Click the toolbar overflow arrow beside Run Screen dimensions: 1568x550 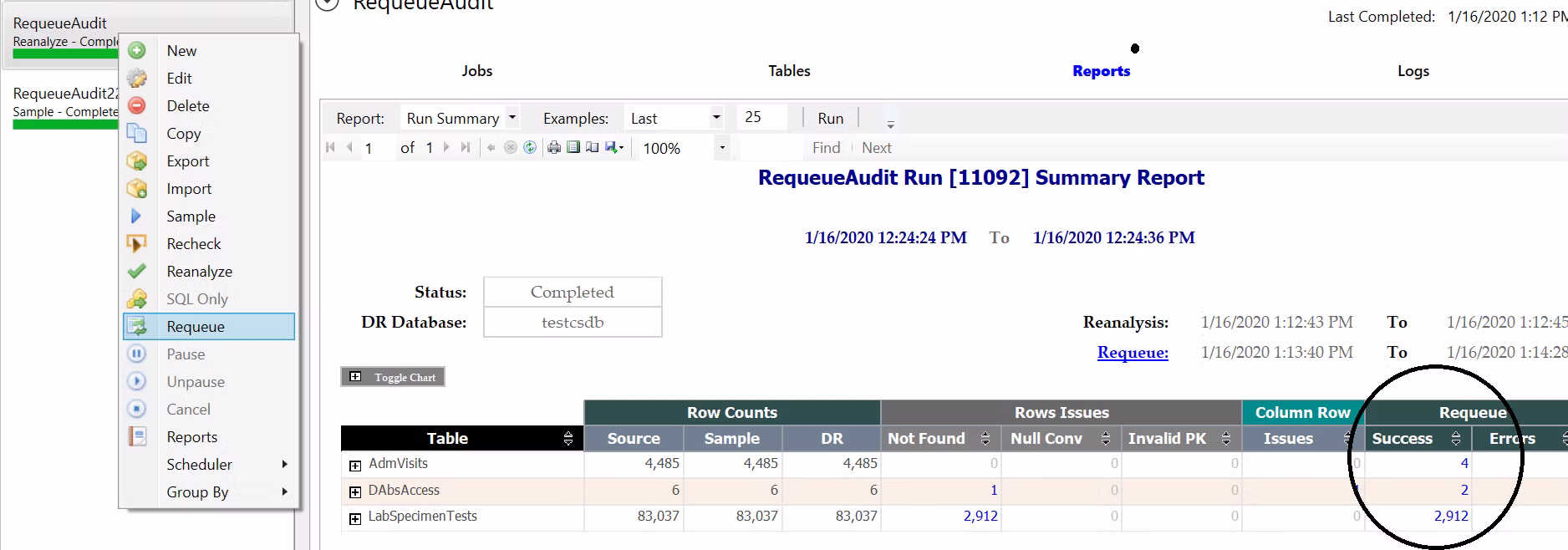click(890, 124)
